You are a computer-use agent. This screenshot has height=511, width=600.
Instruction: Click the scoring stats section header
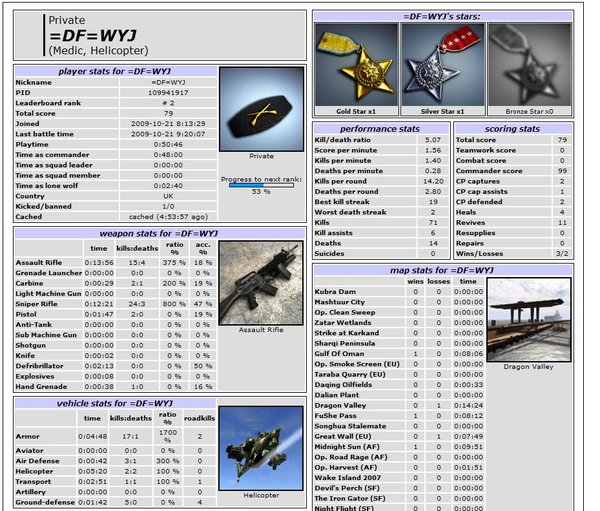[x=513, y=129]
